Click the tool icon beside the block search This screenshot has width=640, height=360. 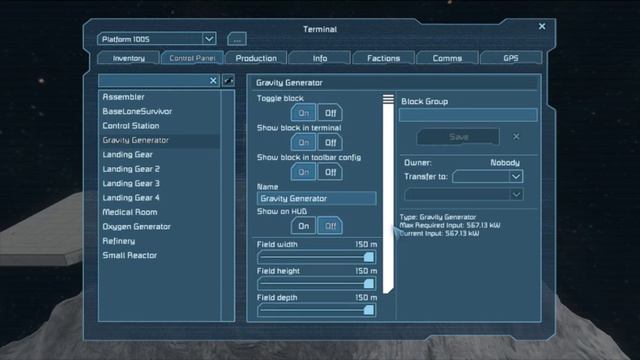(229, 81)
